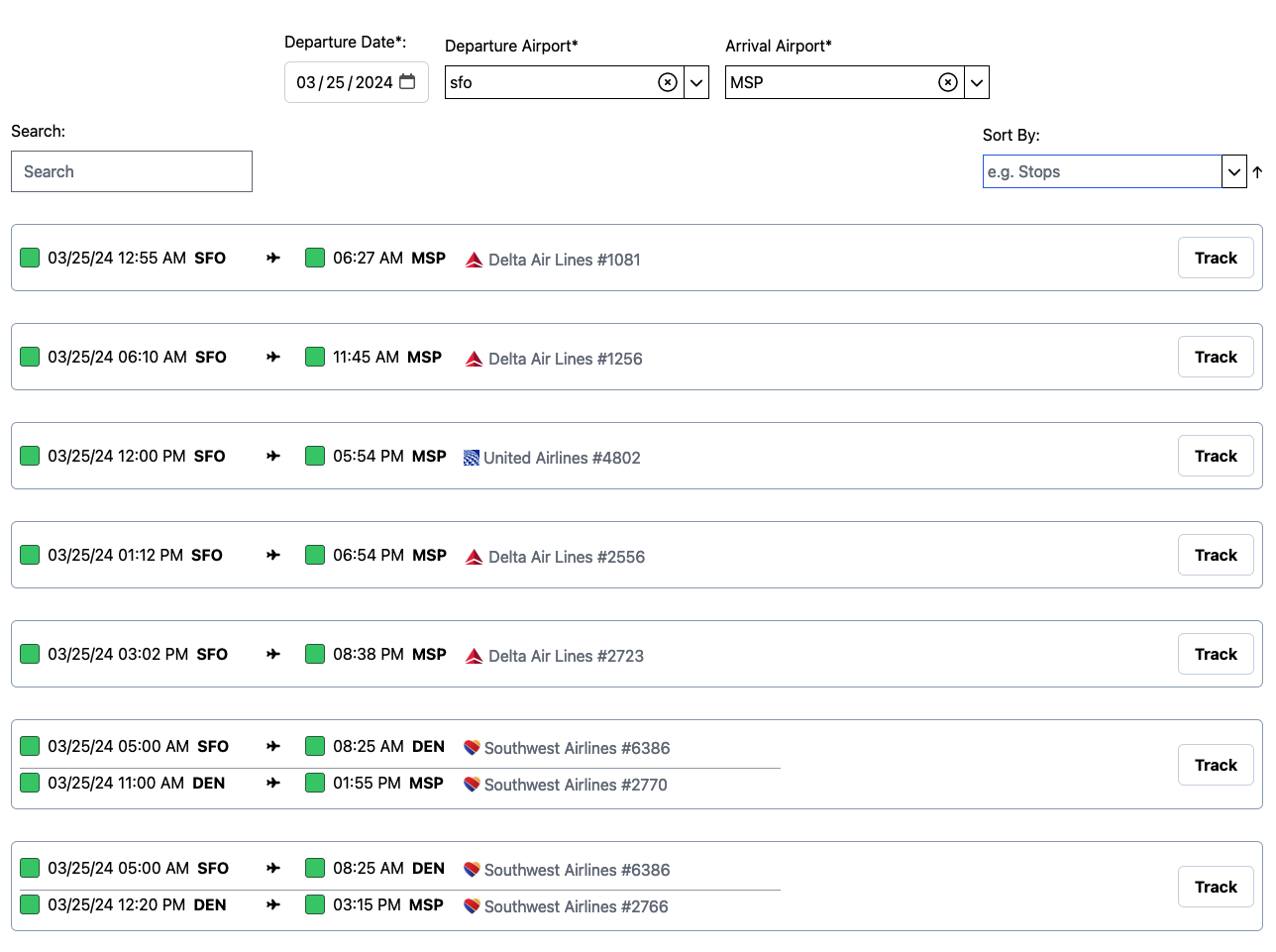Click the Delta logo for flight #2723
The image size is (1276, 952).
[474, 656]
